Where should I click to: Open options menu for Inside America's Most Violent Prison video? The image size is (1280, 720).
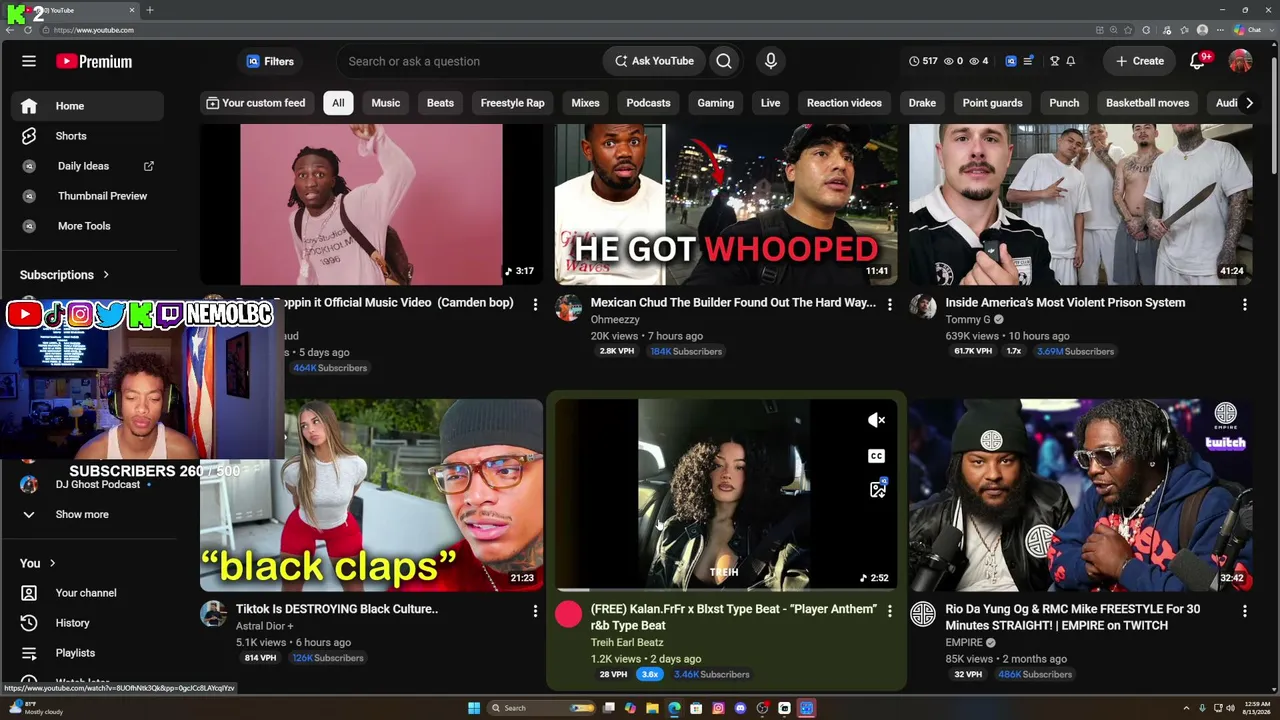tap(1245, 304)
